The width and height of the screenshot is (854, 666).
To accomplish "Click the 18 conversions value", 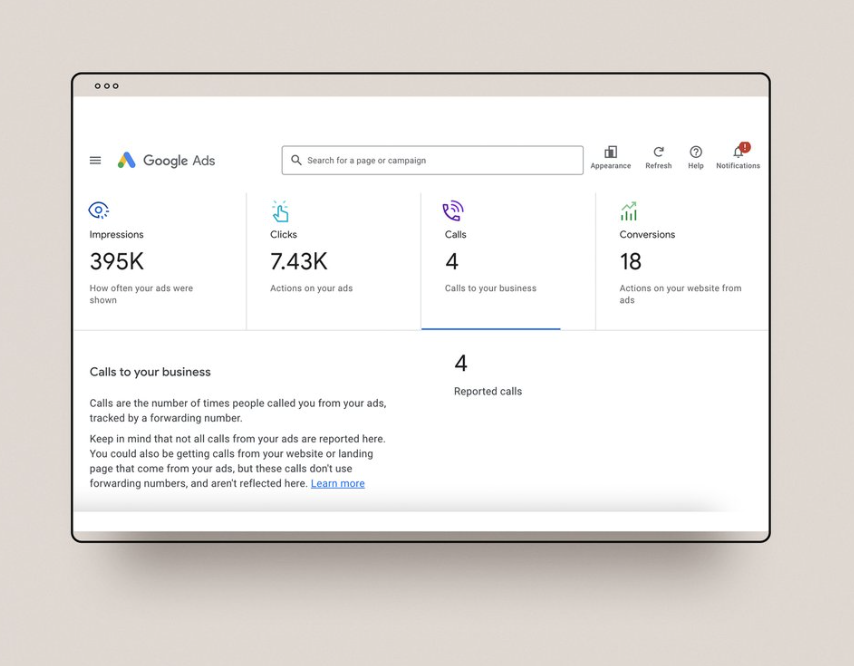I will click(630, 261).
